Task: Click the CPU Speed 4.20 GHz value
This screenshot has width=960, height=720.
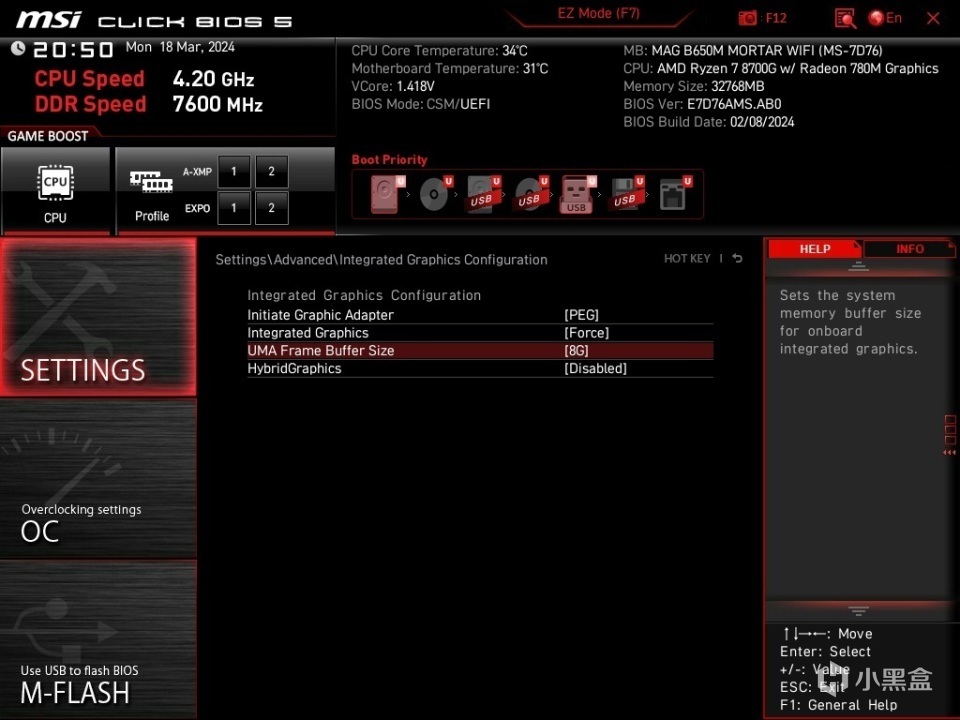Action: pos(213,78)
